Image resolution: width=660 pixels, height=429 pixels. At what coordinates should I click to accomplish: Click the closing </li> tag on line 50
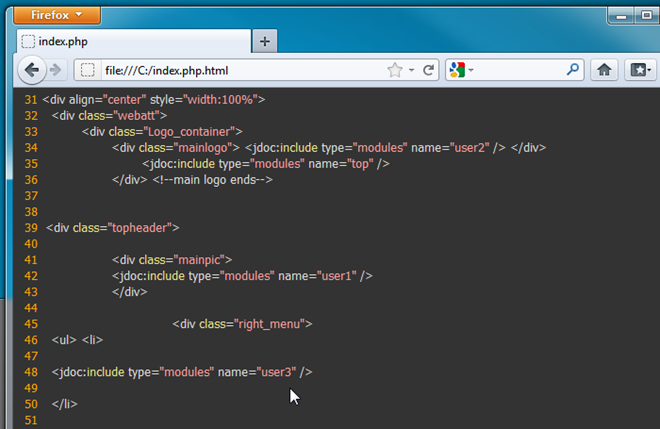pos(64,404)
